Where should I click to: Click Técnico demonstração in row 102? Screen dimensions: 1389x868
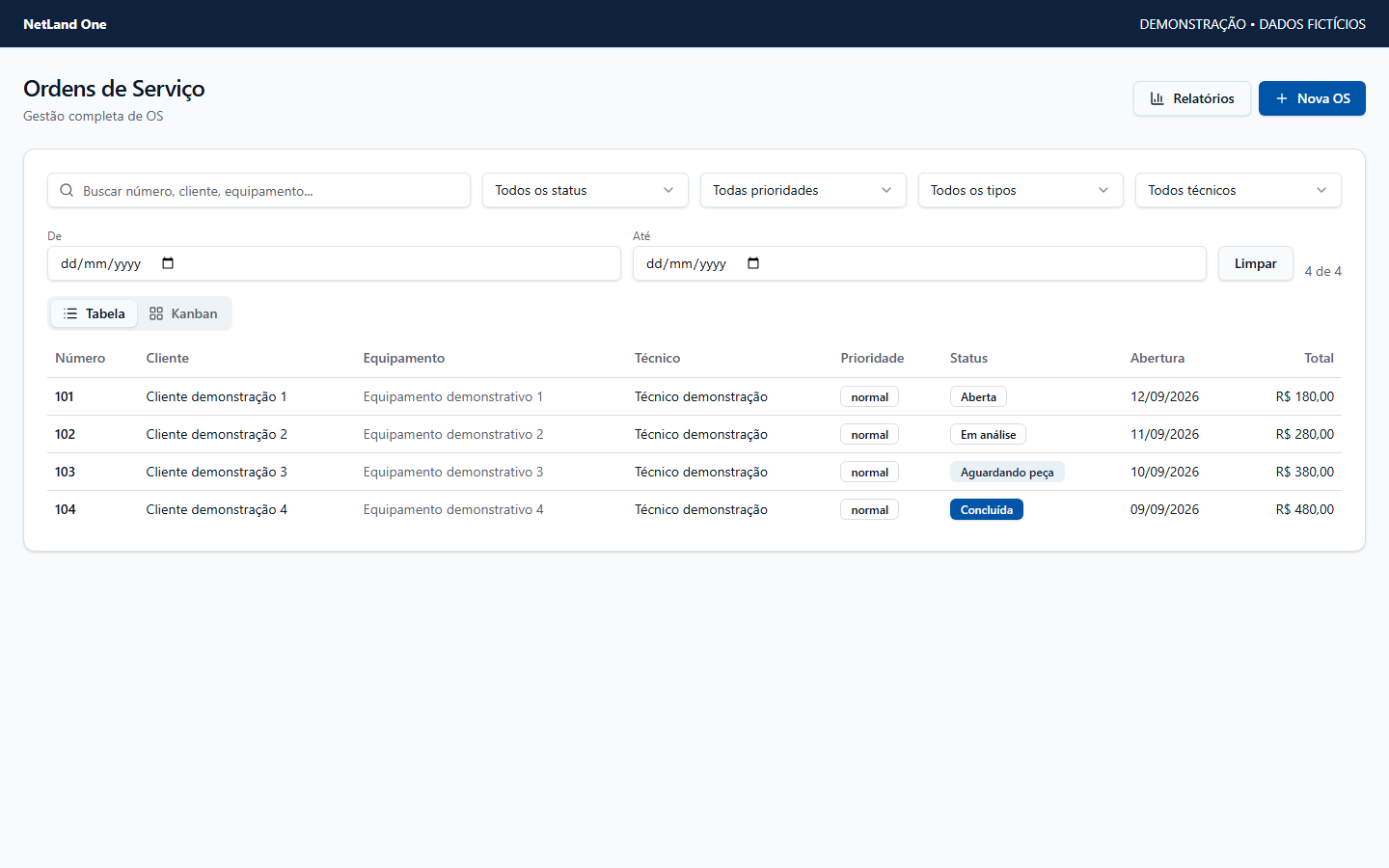click(701, 434)
